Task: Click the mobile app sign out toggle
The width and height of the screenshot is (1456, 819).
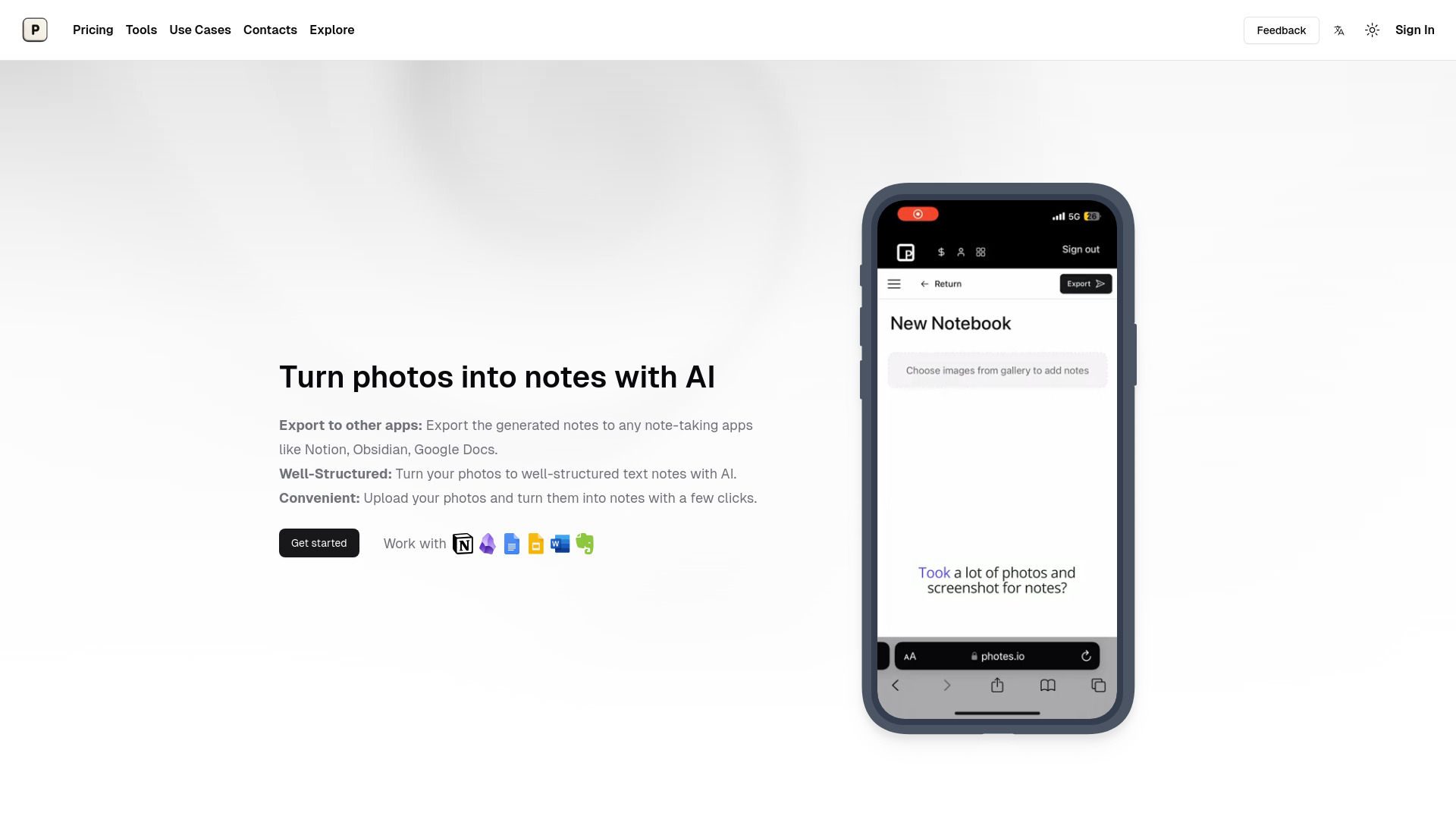Action: tap(1079, 249)
